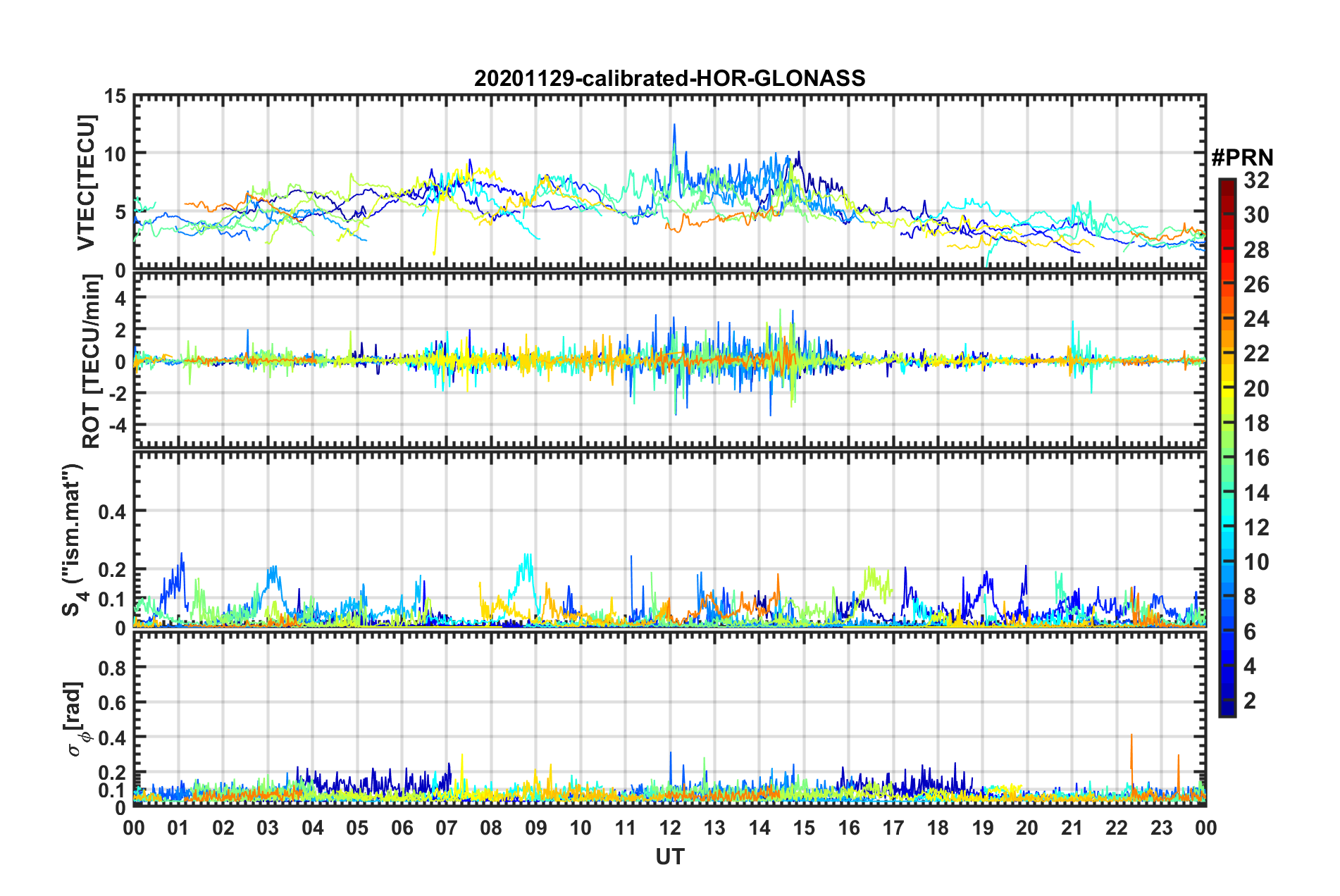This screenshot has height=896, width=1340.
Task: Click colorbar tick label 18
Action: [1256, 423]
